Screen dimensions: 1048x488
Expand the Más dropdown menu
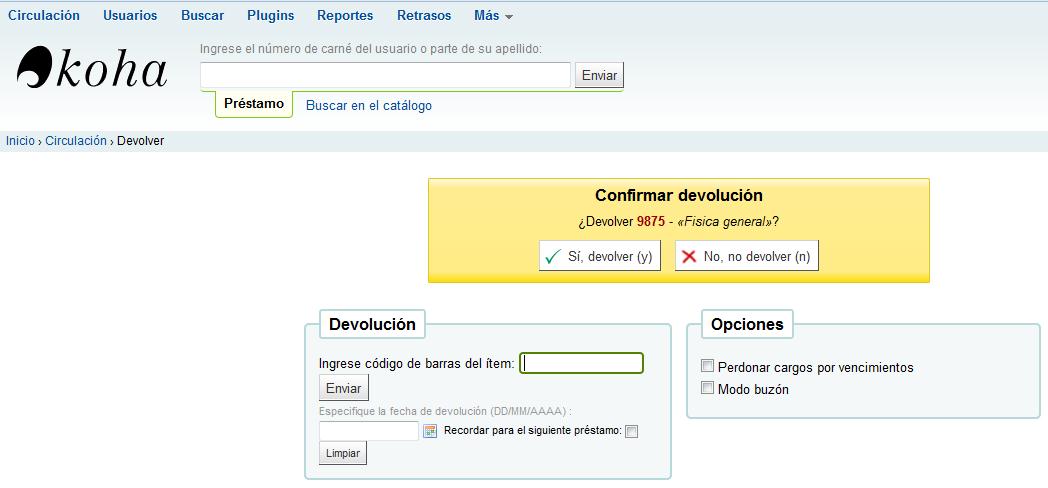point(493,16)
